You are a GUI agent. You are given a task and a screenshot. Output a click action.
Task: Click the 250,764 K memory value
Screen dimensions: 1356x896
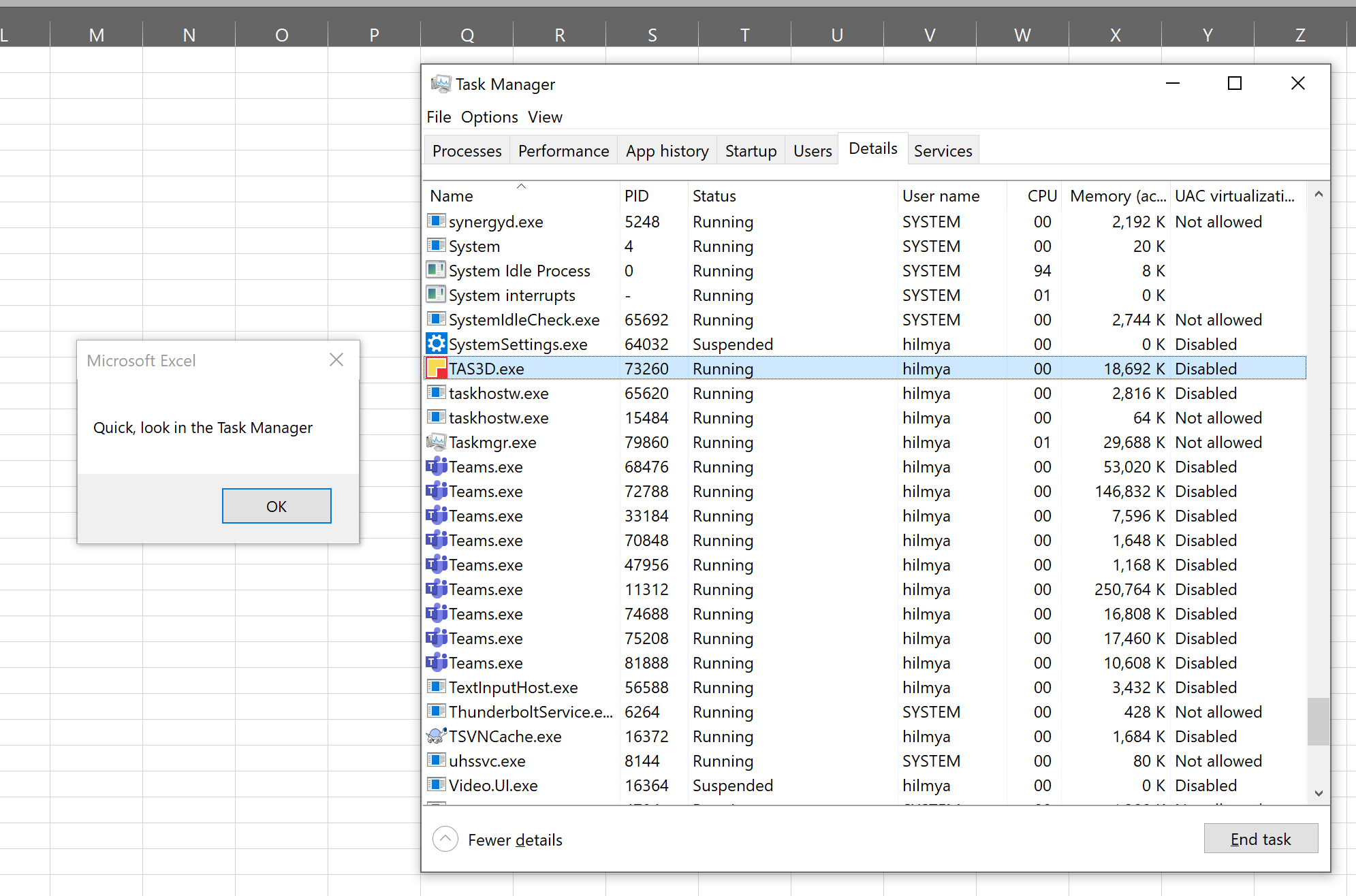click(1130, 589)
